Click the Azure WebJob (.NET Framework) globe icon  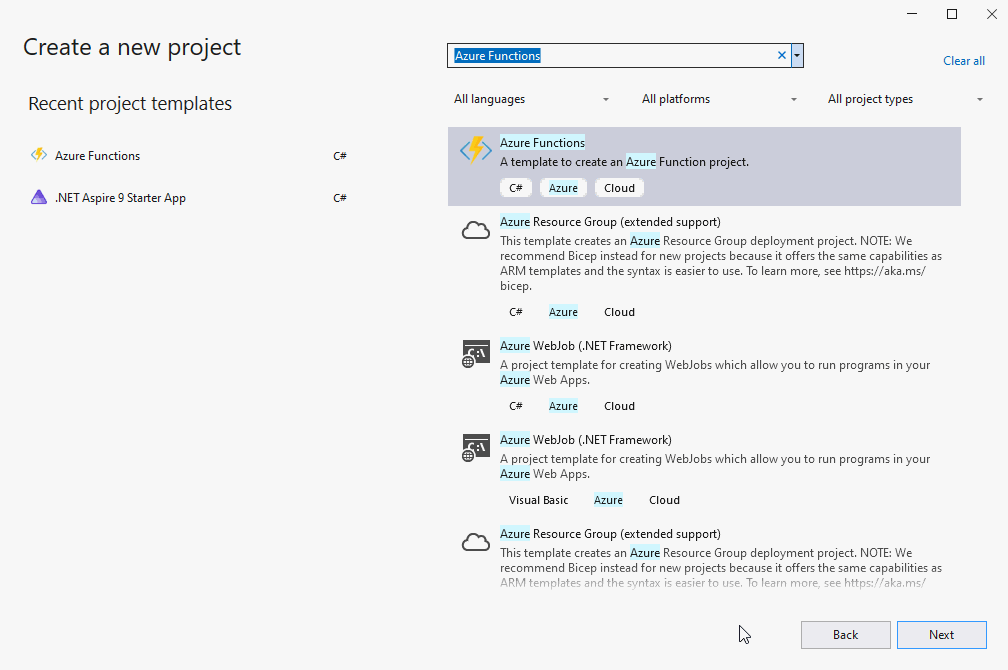pyautogui.click(x=475, y=353)
